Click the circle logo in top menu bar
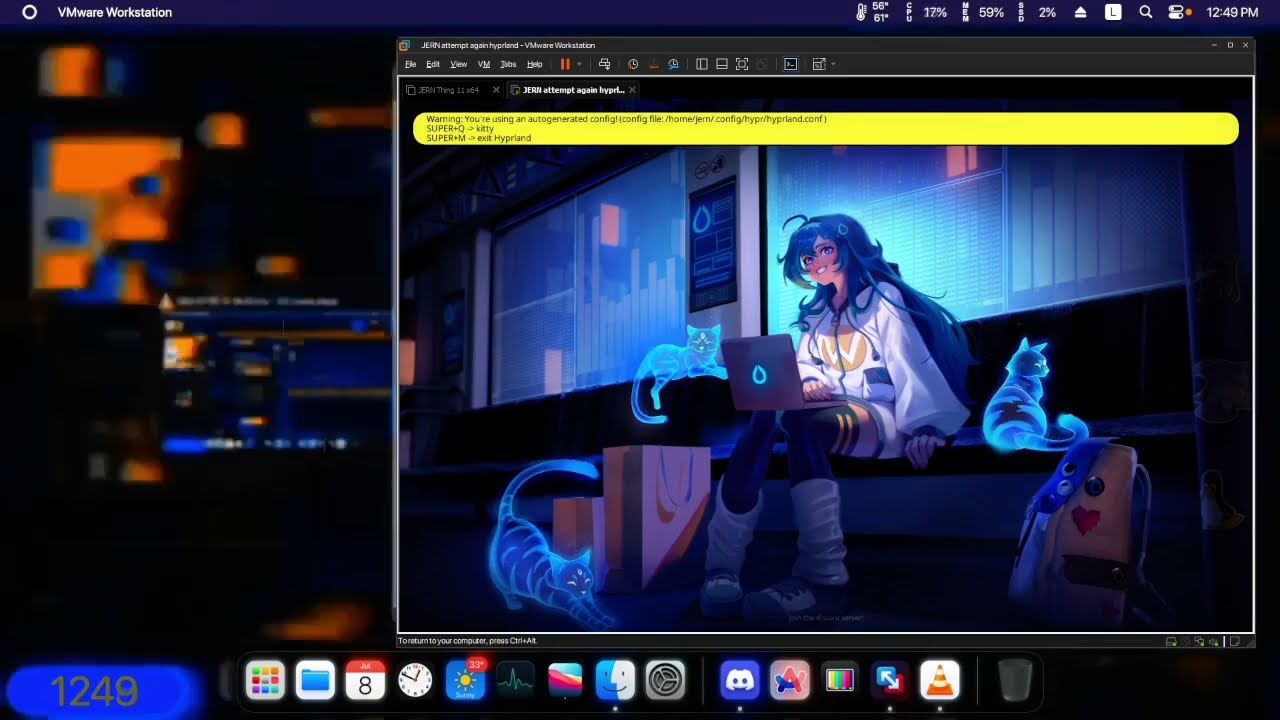Screen dimensions: 1280x720 [29, 12]
